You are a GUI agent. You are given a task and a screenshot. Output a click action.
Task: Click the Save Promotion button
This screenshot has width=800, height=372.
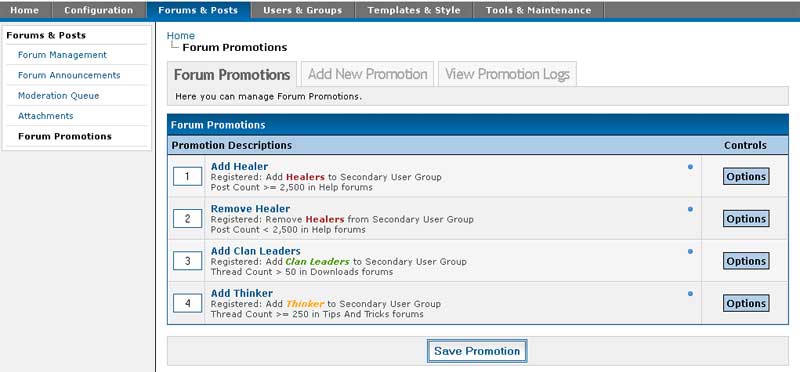477,351
